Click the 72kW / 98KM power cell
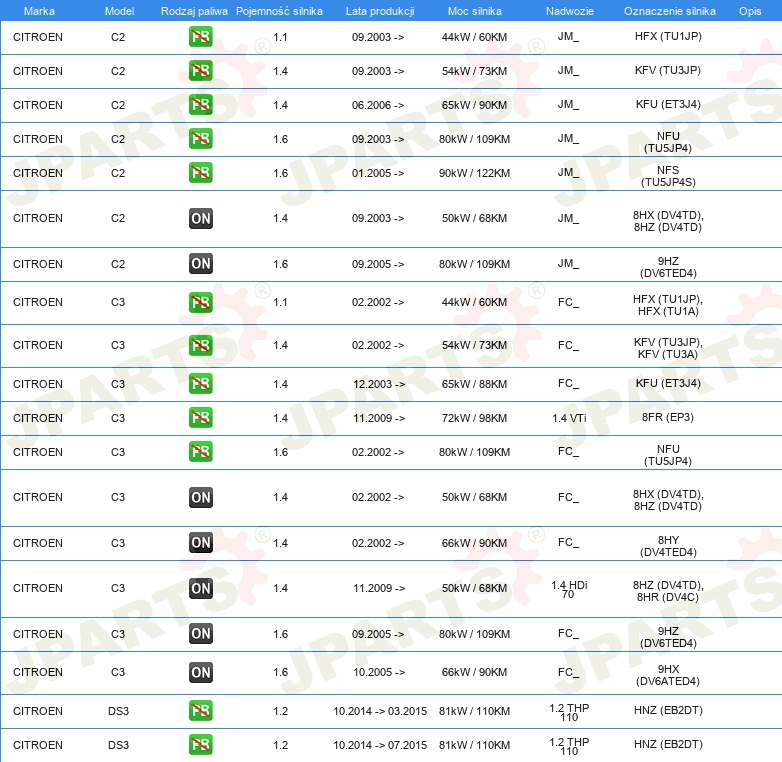This screenshot has width=782, height=762. tap(474, 418)
